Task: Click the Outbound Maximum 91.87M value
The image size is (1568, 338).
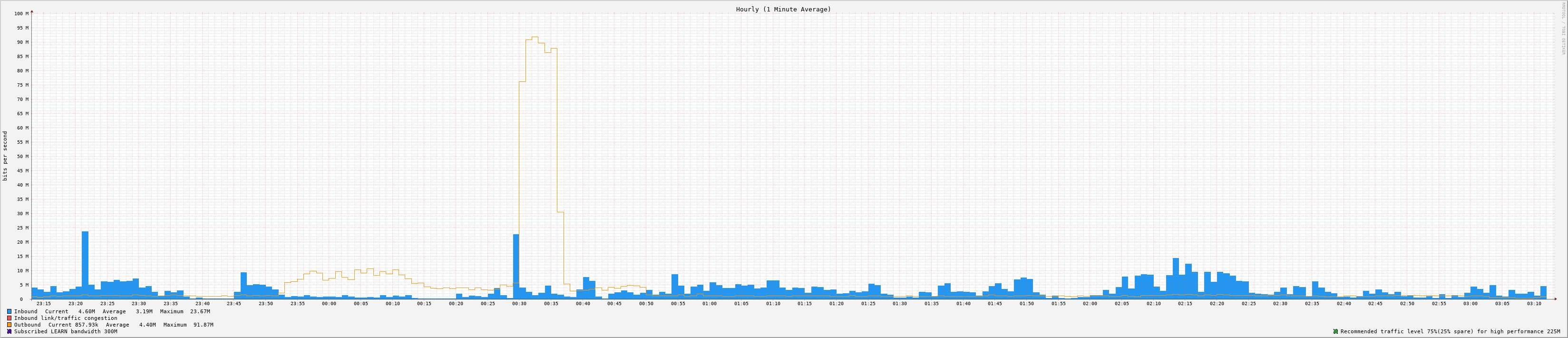Action: pos(203,325)
